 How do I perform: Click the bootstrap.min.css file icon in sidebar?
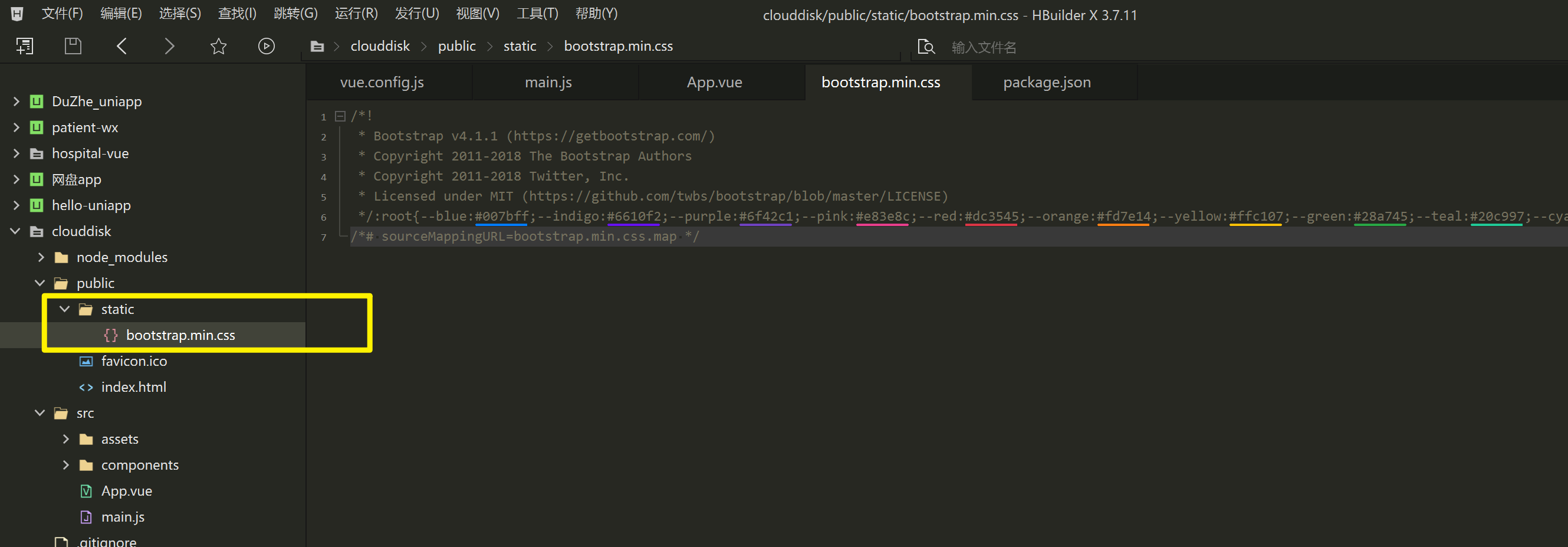110,335
